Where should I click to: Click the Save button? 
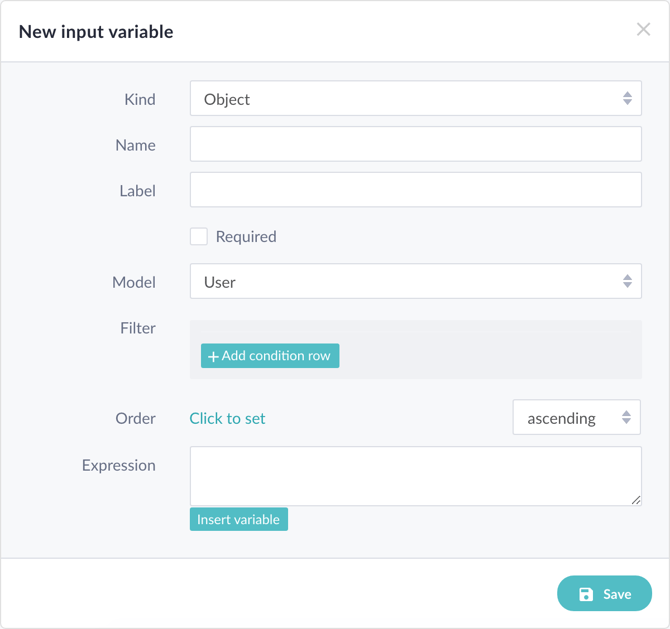pos(604,594)
